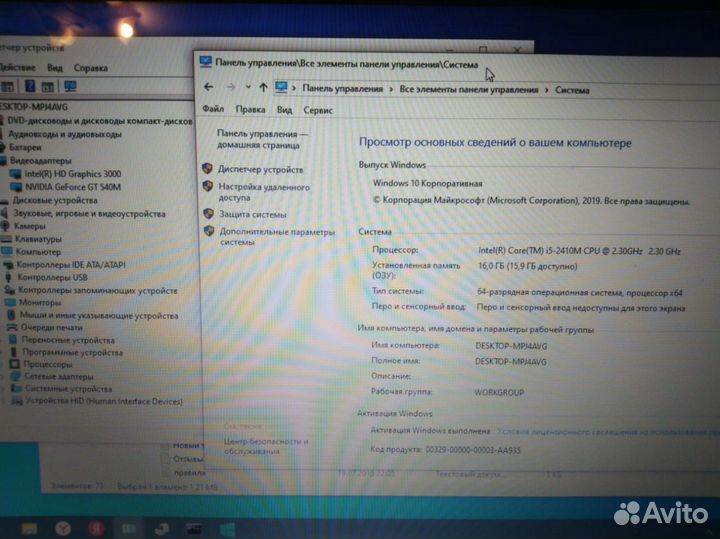The width and height of the screenshot is (720, 539).
Task: Click the monitor scan icon in Device Manager toolbar
Action: tap(70, 86)
